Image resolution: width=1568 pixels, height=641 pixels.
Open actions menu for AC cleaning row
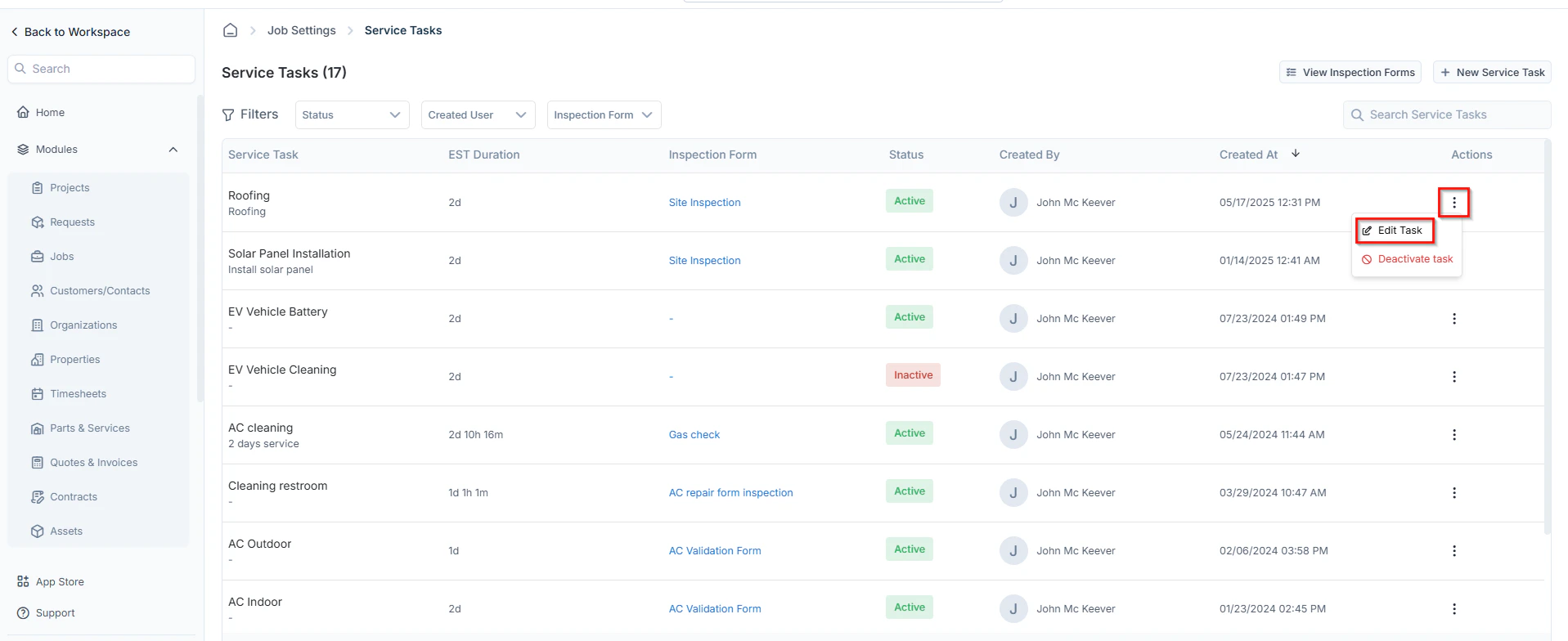1453,435
